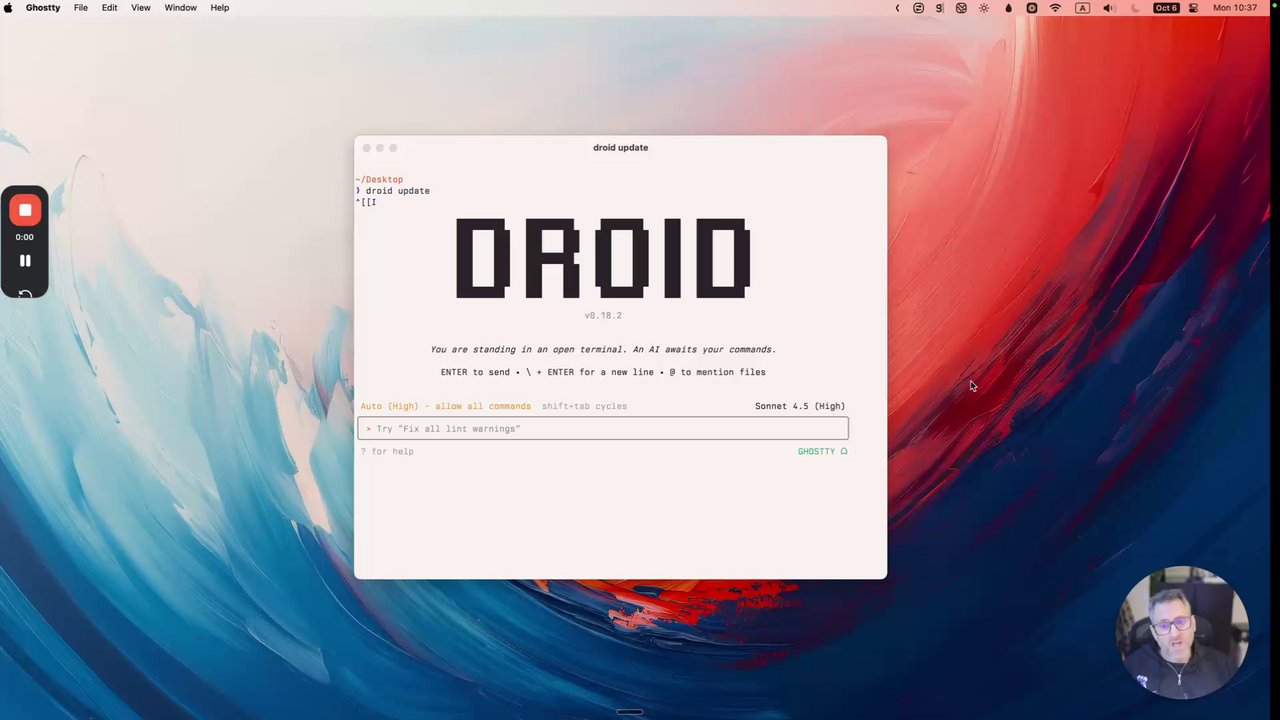The width and height of the screenshot is (1280, 720).
Task: Click the sun brightness menu bar icon
Action: tap(984, 8)
